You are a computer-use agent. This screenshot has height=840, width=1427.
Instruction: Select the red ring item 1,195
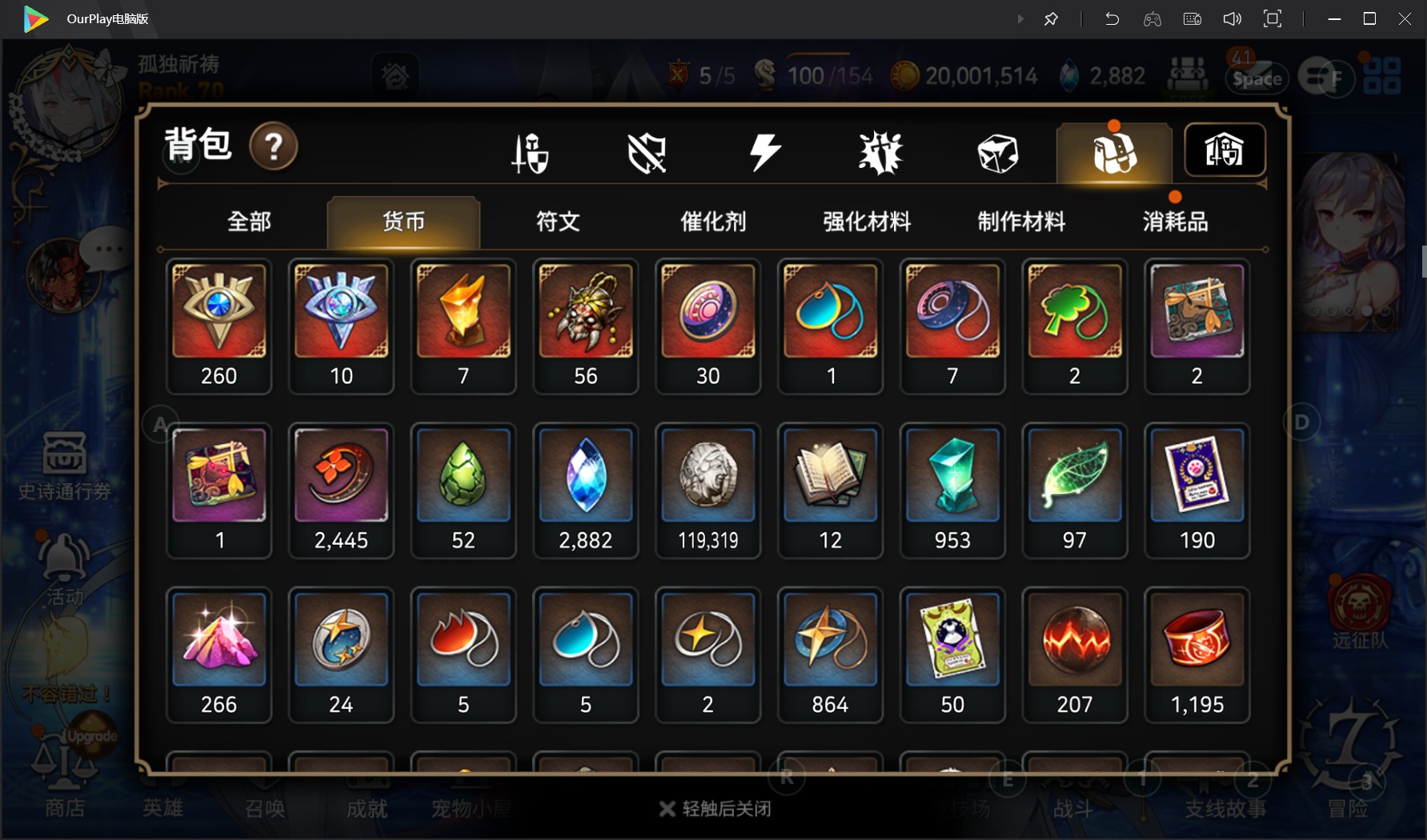1197,654
